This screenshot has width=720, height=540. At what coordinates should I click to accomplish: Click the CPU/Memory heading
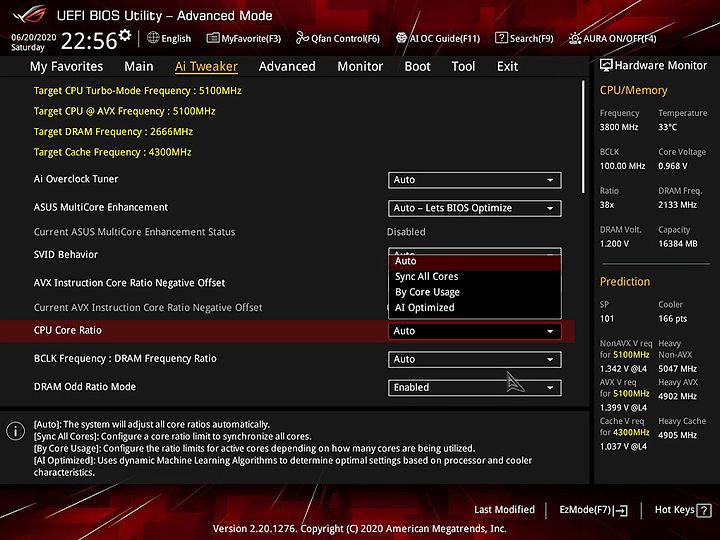633,90
